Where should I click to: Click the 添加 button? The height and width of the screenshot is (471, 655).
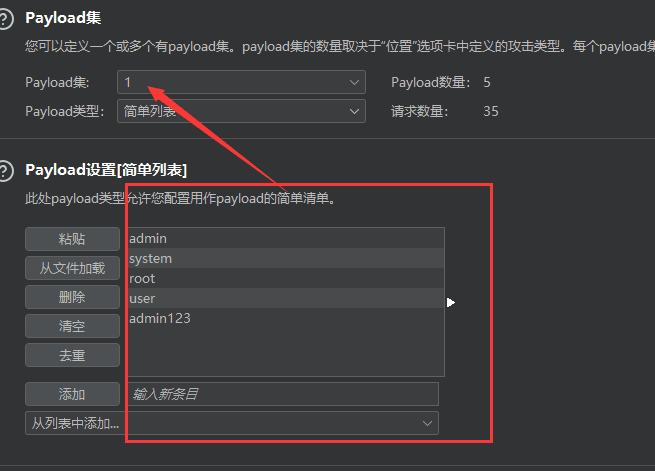click(72, 394)
